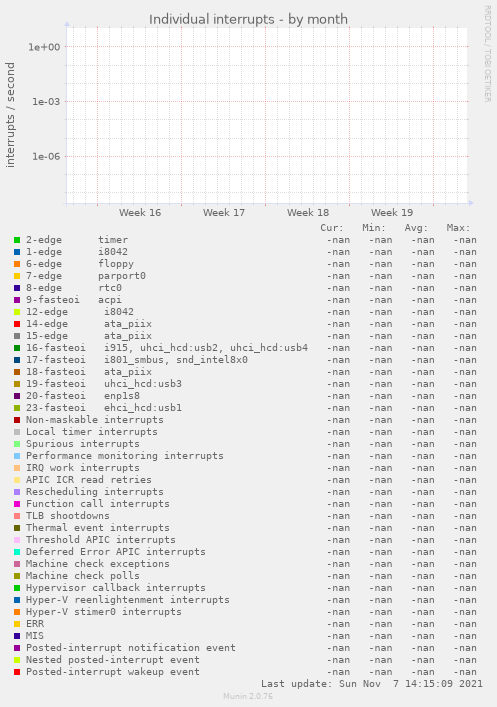Viewport: 497px width, 707px height.
Task: Select the Hyper-V stimer0 interrupts entry
Action: (x=104, y=612)
